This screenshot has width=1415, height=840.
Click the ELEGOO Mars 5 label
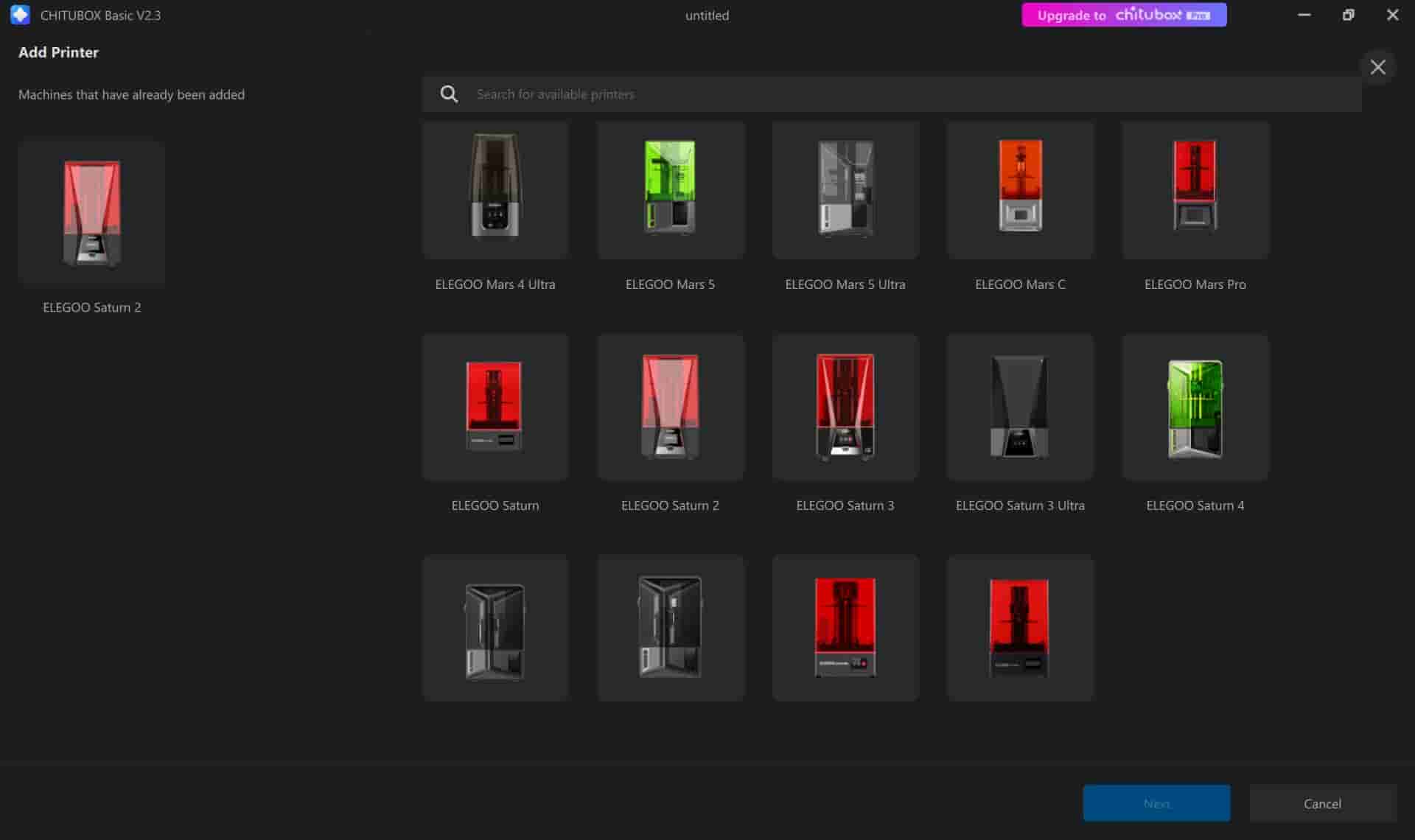click(x=670, y=284)
